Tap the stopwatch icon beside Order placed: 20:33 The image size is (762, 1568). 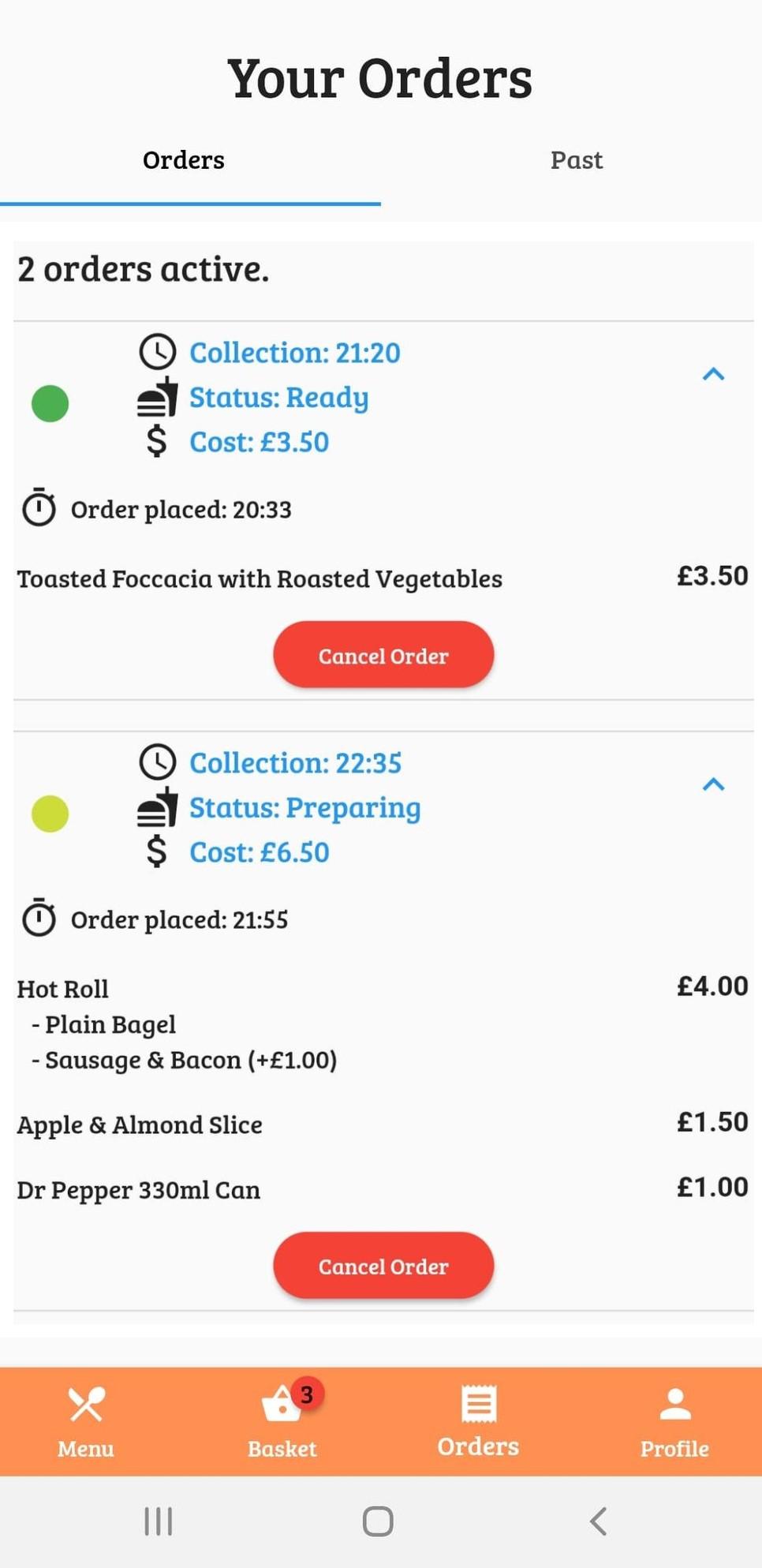click(39, 507)
